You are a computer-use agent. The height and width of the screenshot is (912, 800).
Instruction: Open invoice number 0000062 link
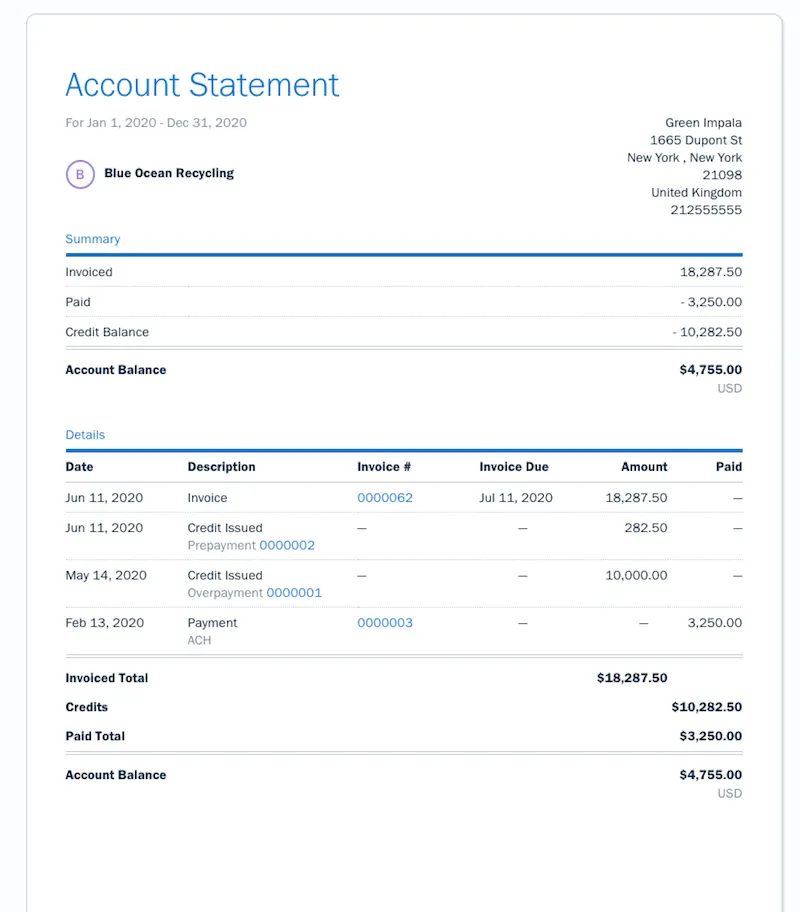tap(385, 498)
